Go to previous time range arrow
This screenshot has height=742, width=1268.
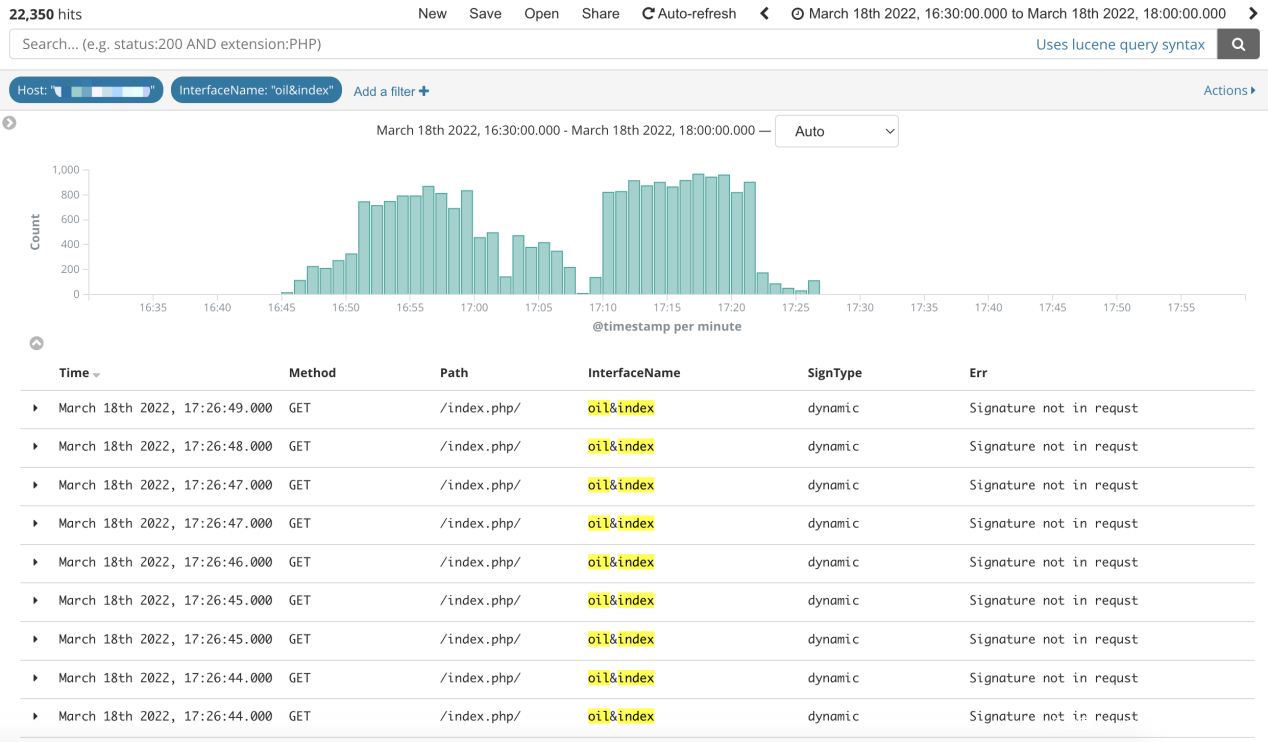[765, 14]
